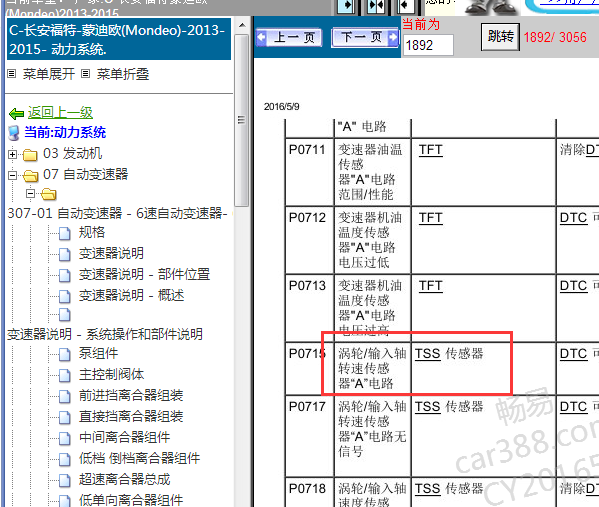Click TSS link in P0718 row
The width and height of the screenshot is (599, 507).
(x=428, y=488)
